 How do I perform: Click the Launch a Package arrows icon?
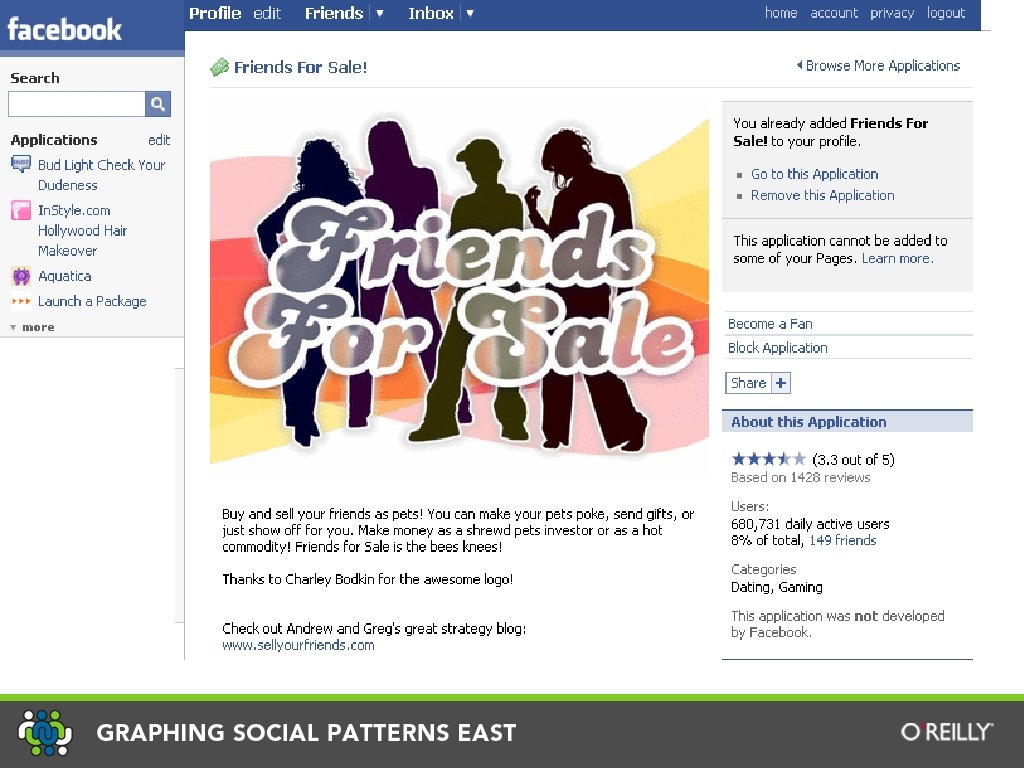(21, 302)
